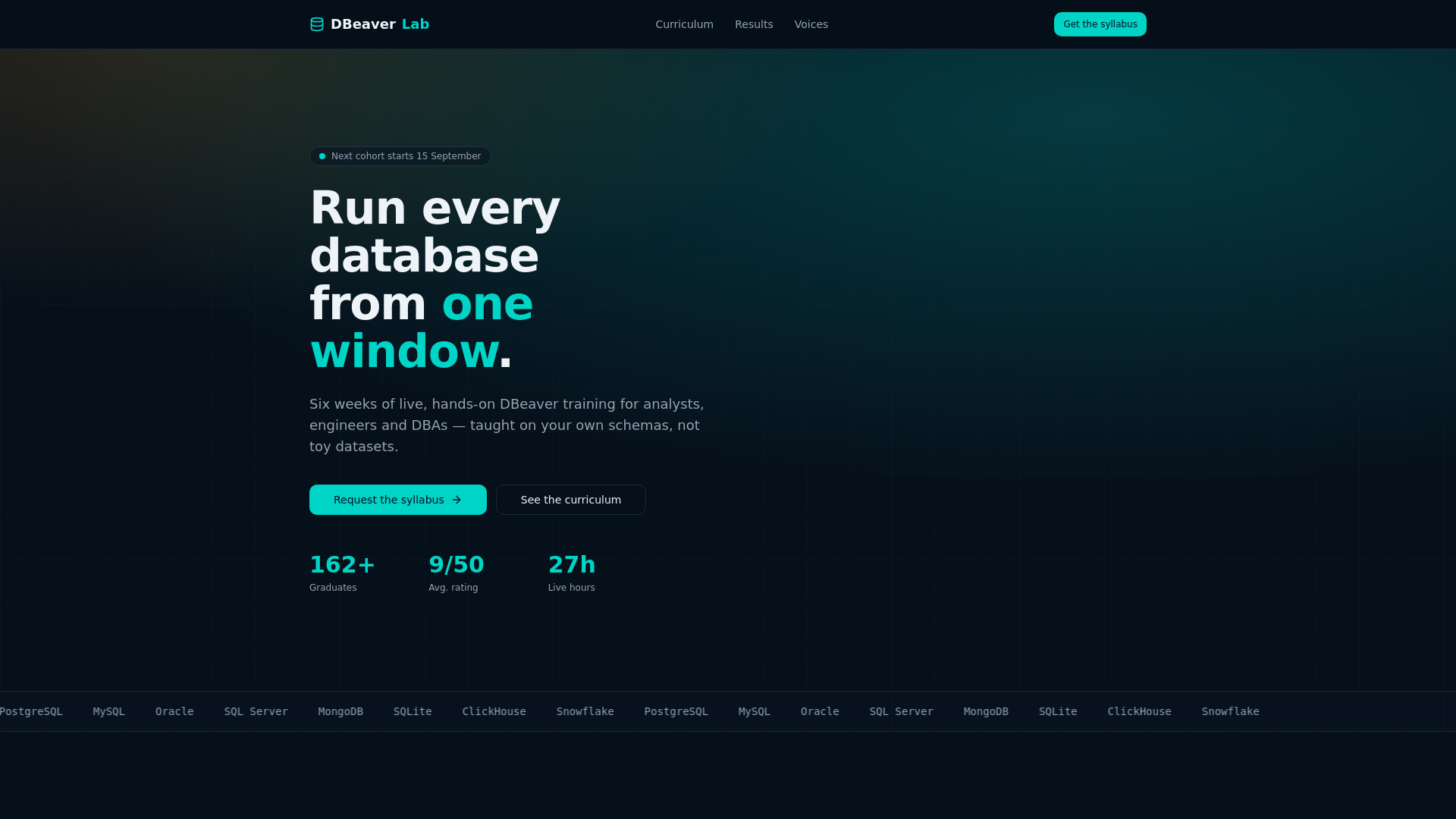The image size is (1456, 819).
Task: Click the Next cohort starts 15 September badge
Action: (x=400, y=156)
